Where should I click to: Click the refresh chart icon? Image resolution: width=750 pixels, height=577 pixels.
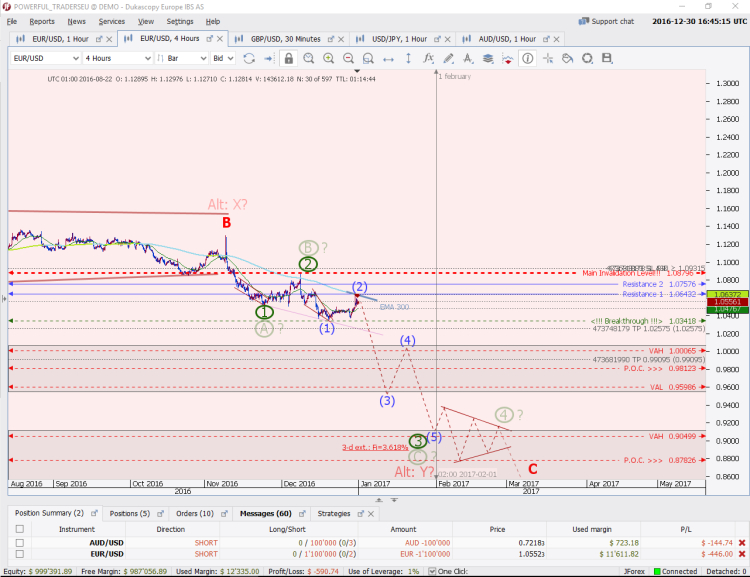point(250,59)
